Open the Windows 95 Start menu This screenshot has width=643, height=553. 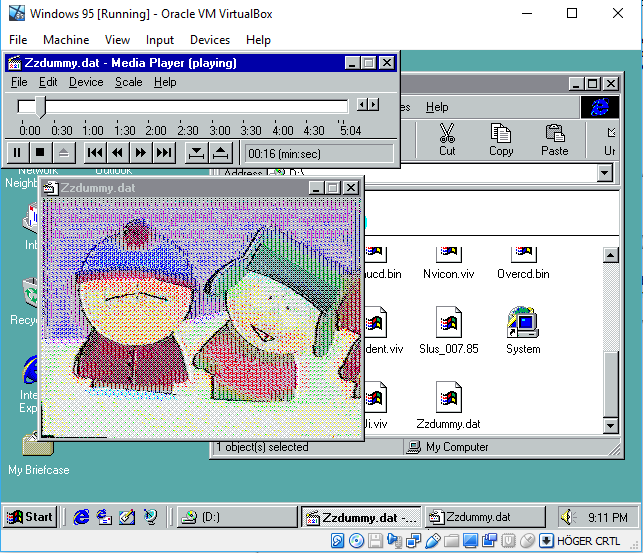point(30,517)
